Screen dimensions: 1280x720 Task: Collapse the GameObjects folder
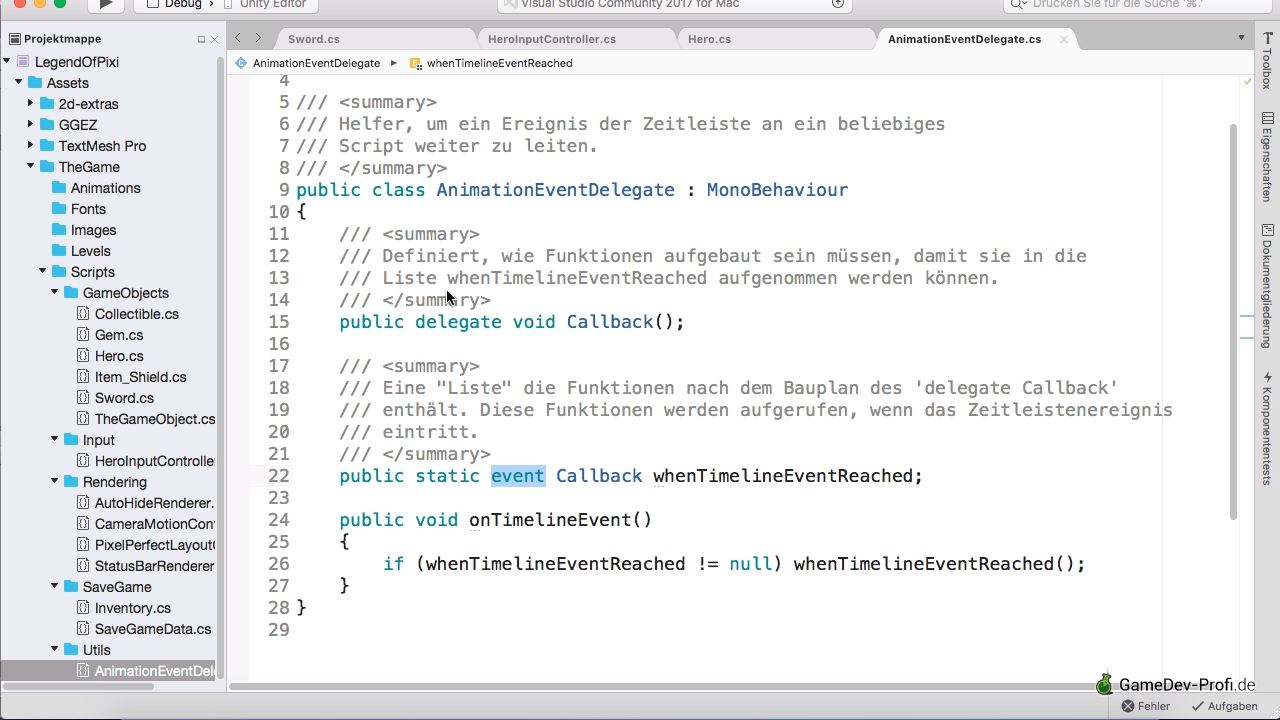tap(54, 293)
